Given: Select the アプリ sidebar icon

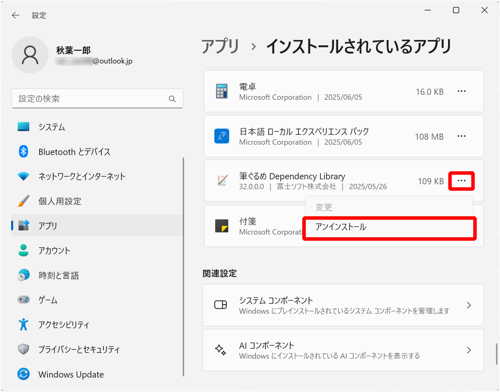Looking at the screenshot, I should pyautogui.click(x=23, y=226).
